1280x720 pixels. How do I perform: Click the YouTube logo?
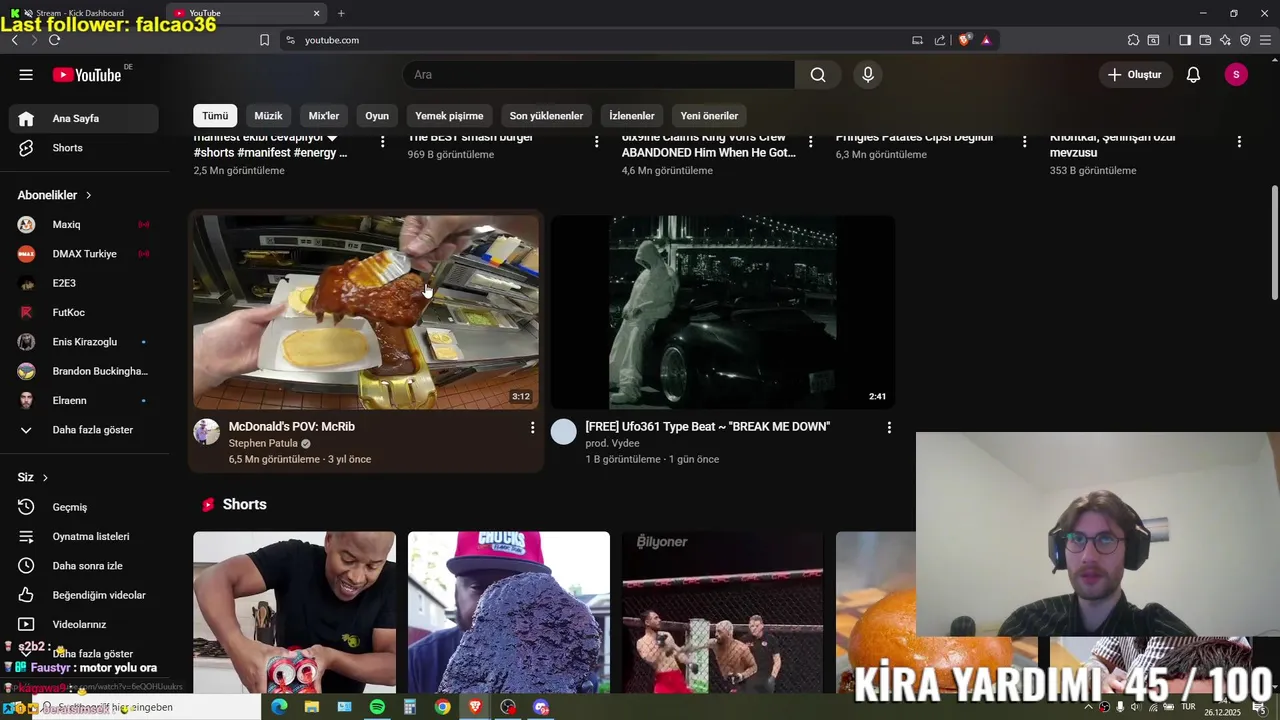(88, 75)
